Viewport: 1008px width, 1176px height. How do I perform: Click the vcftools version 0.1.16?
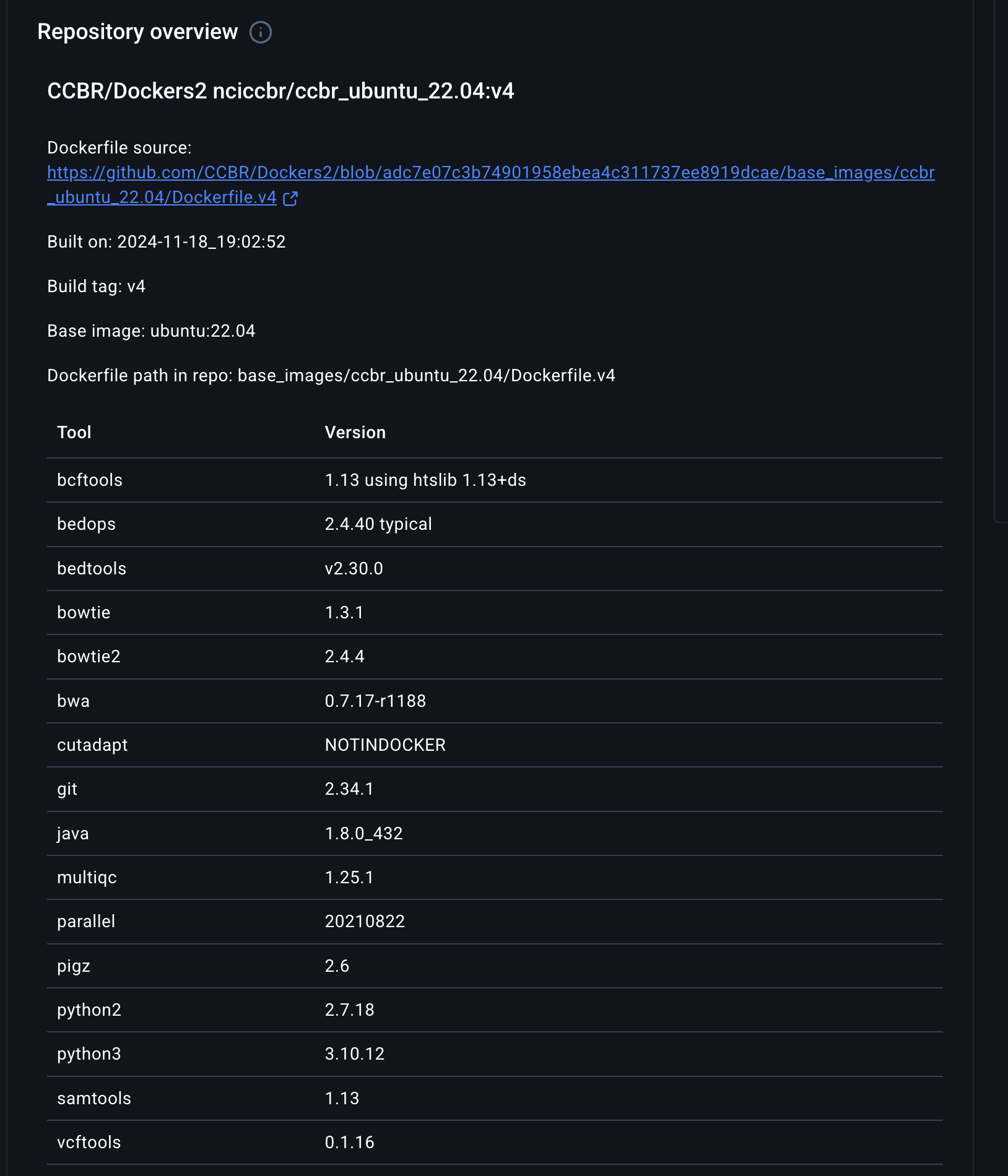coord(350,1142)
